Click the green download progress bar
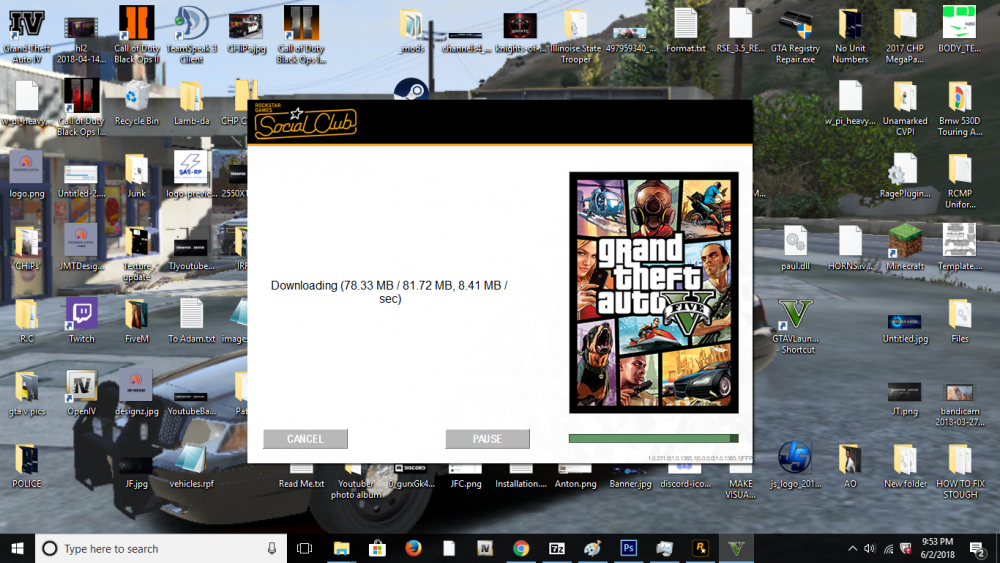Screen dimensions: 1000x563 (x=653, y=438)
